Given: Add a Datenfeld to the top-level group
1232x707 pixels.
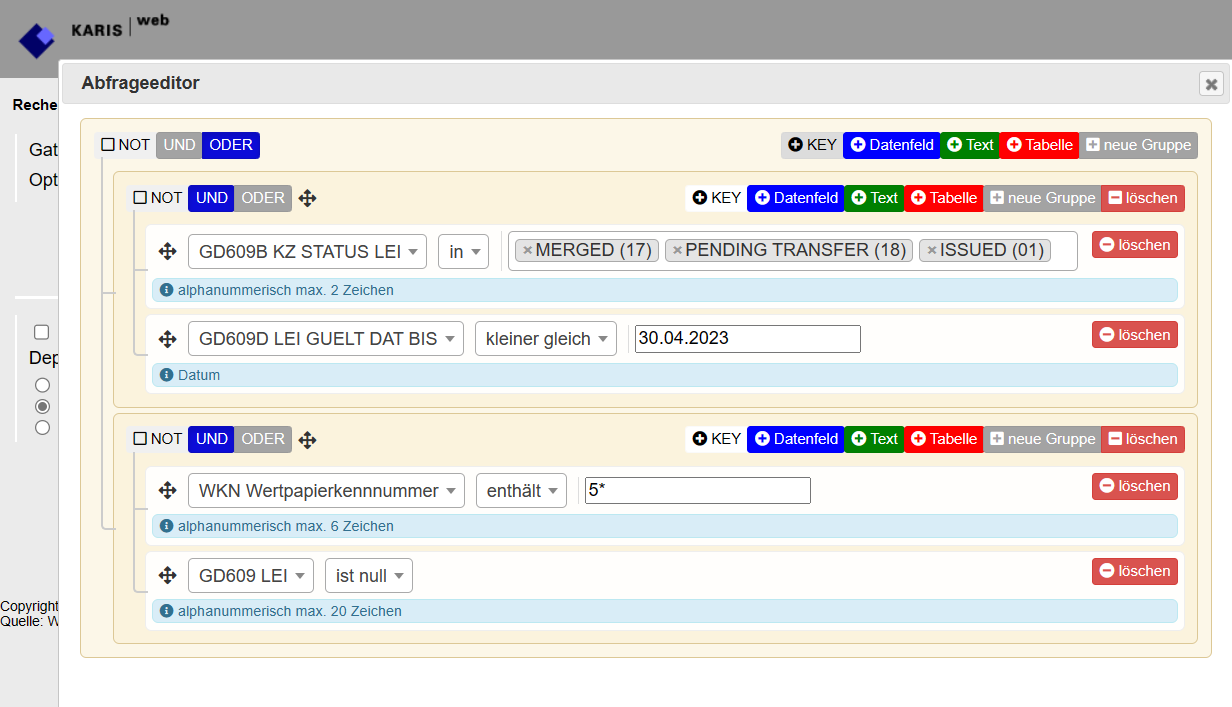Looking at the screenshot, I should point(891,145).
